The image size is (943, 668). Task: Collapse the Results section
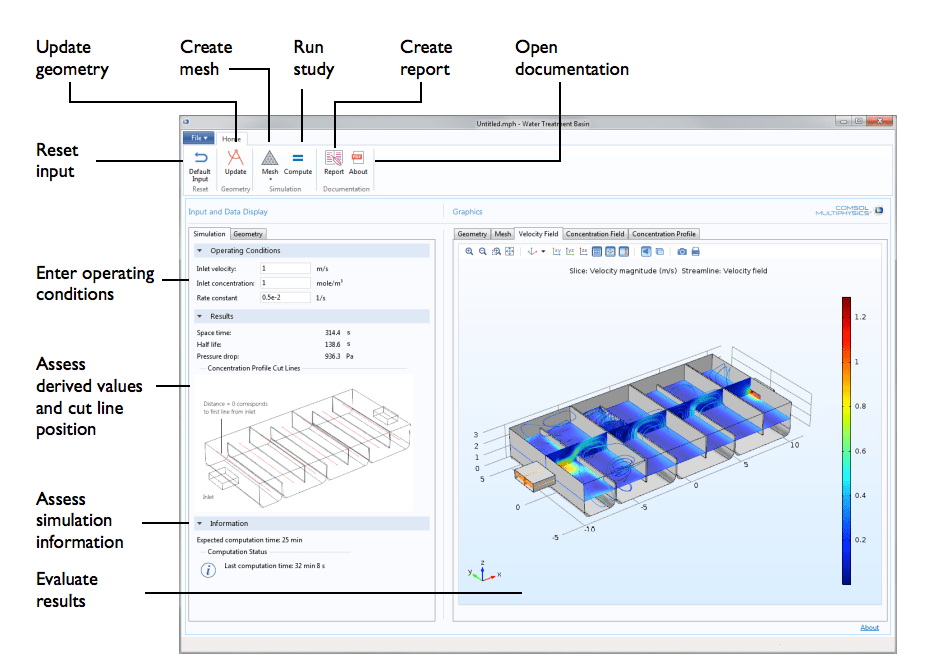coord(198,317)
